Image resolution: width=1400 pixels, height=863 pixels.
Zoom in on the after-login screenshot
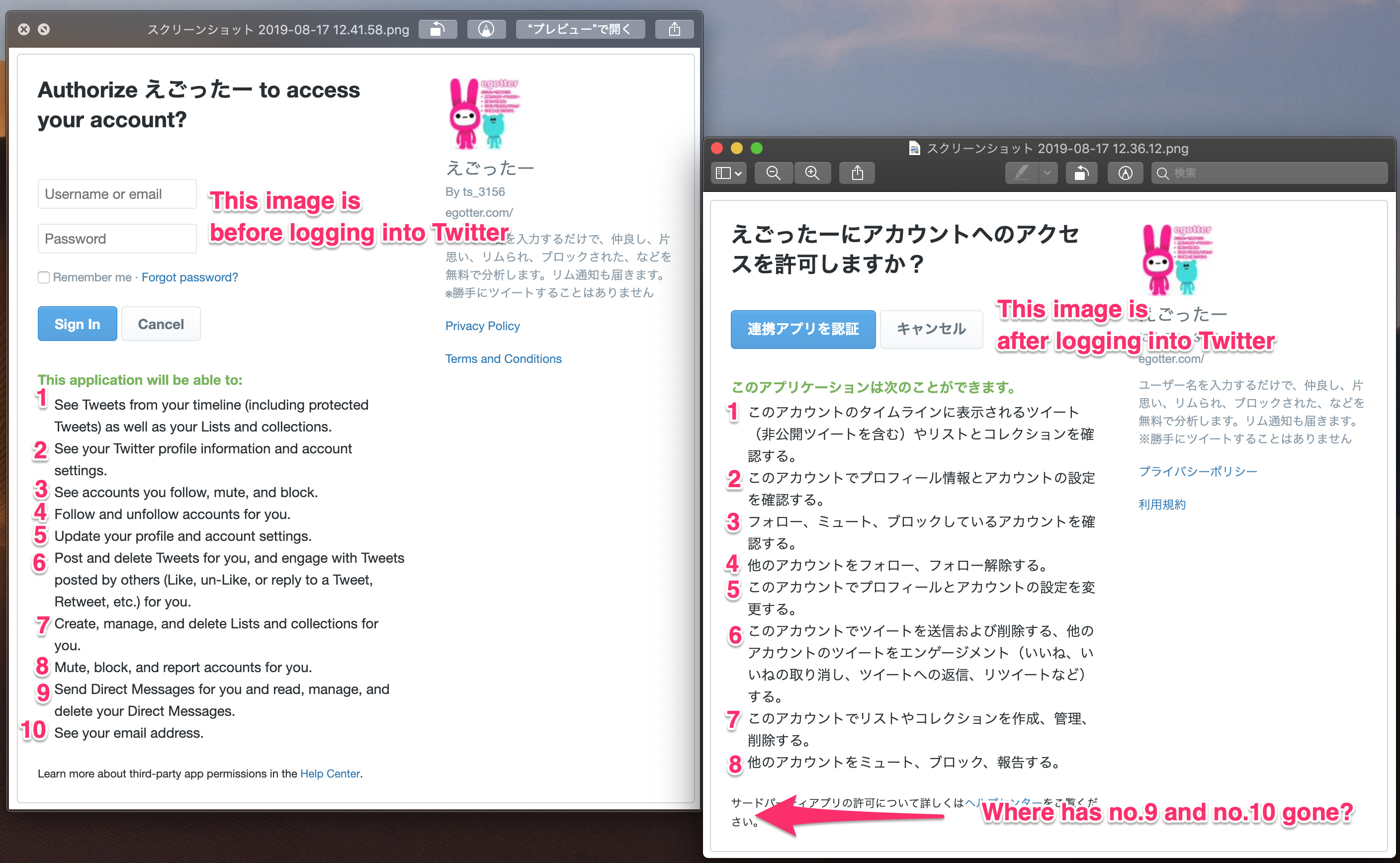[813, 173]
